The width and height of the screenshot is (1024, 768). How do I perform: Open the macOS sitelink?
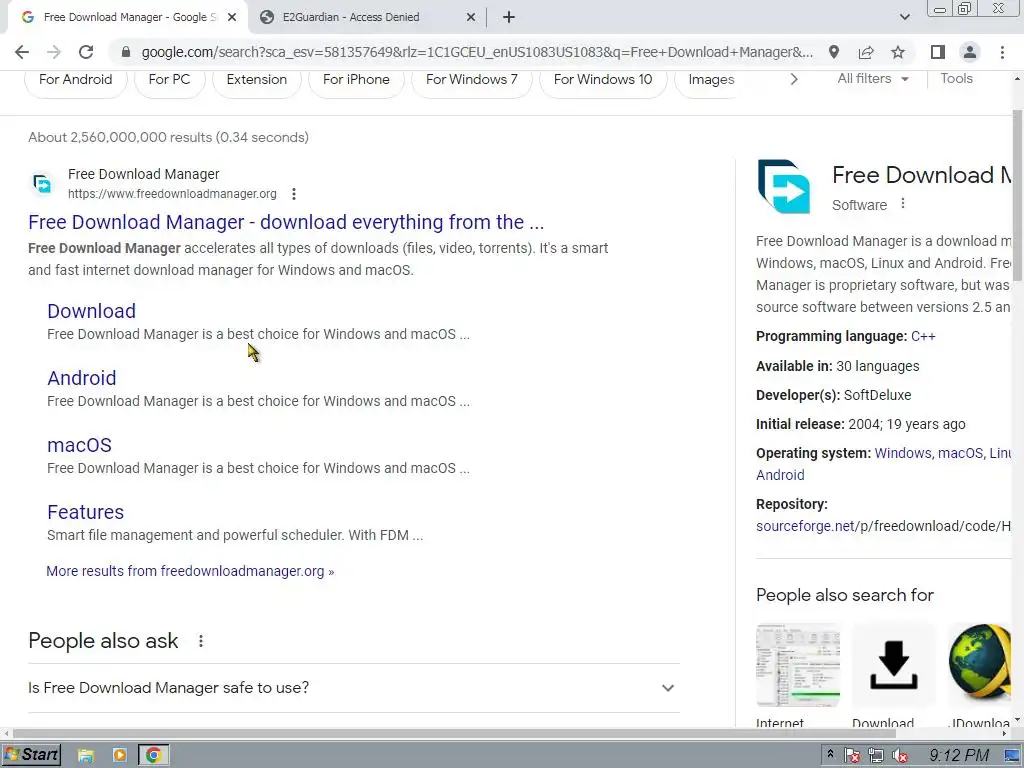point(79,445)
